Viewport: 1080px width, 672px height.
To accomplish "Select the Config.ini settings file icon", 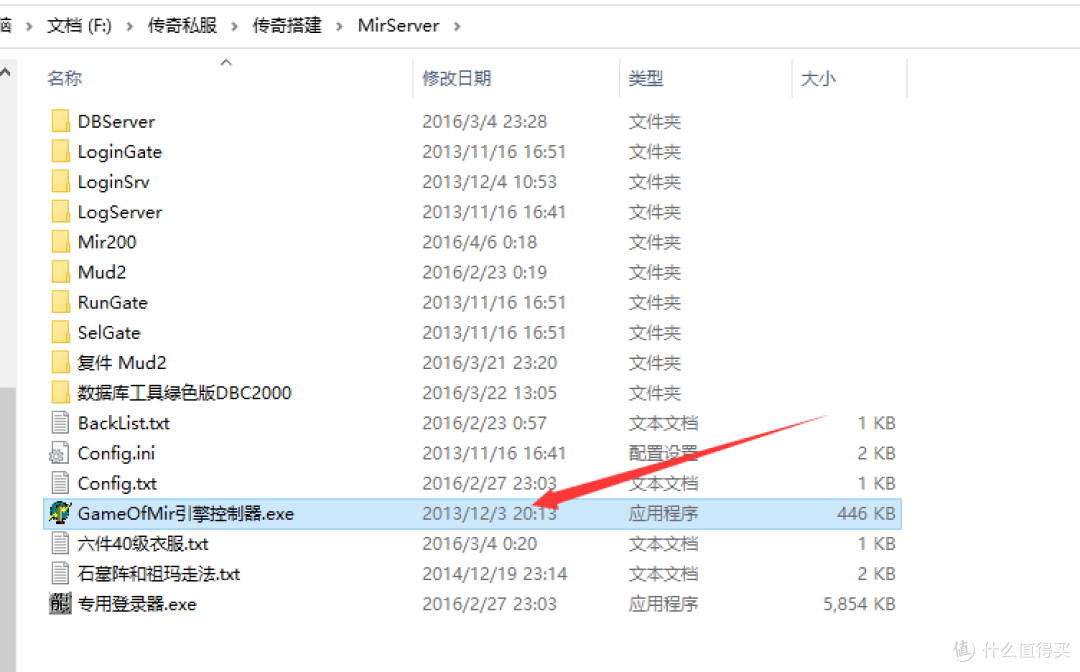I will (x=61, y=454).
